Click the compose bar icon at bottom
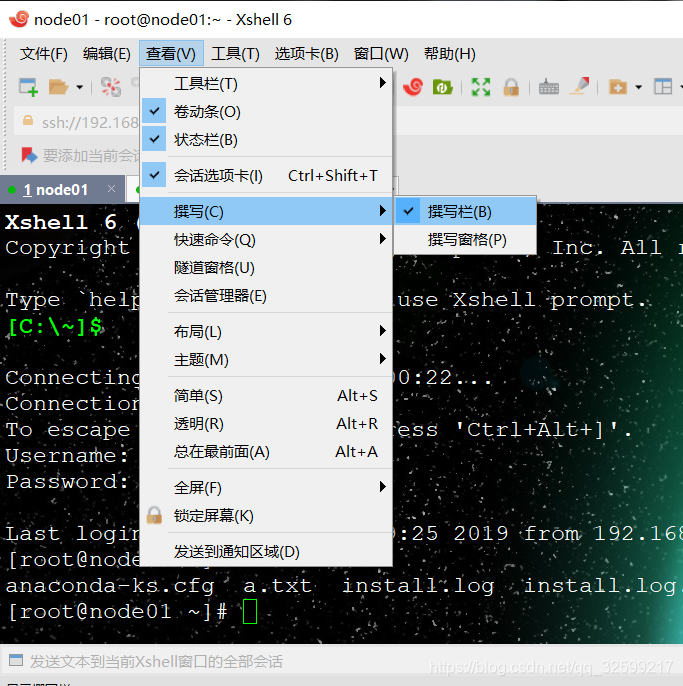This screenshot has width=683, height=686. pyautogui.click(x=16, y=660)
